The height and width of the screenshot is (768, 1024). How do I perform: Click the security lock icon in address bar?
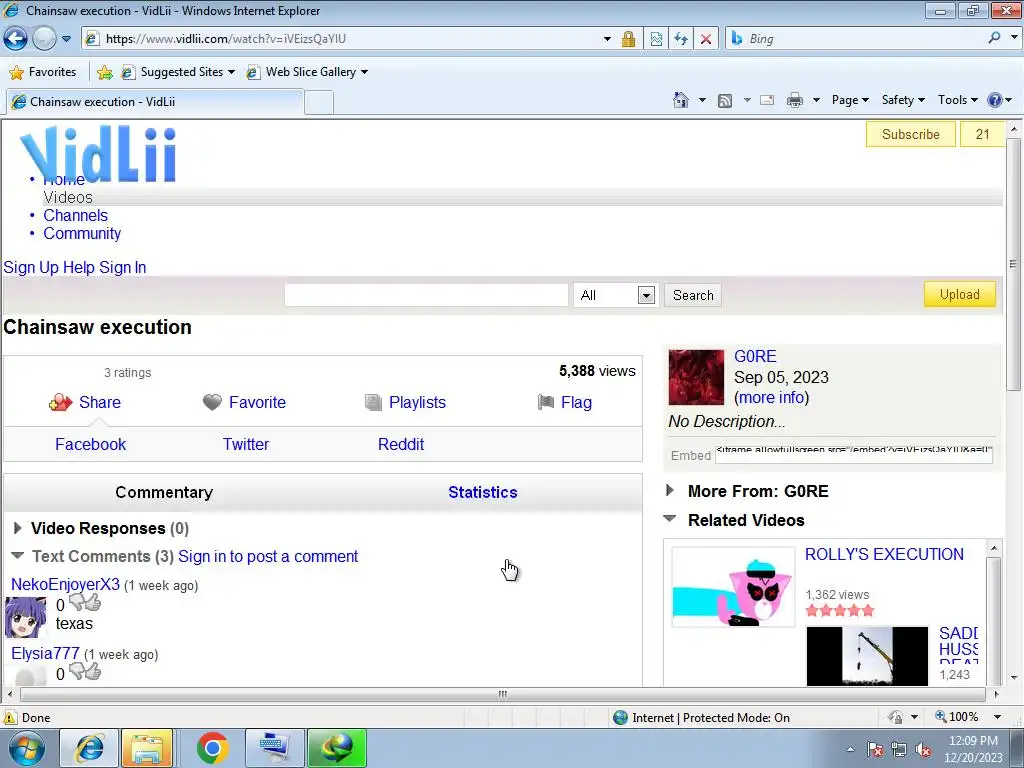[x=628, y=39]
